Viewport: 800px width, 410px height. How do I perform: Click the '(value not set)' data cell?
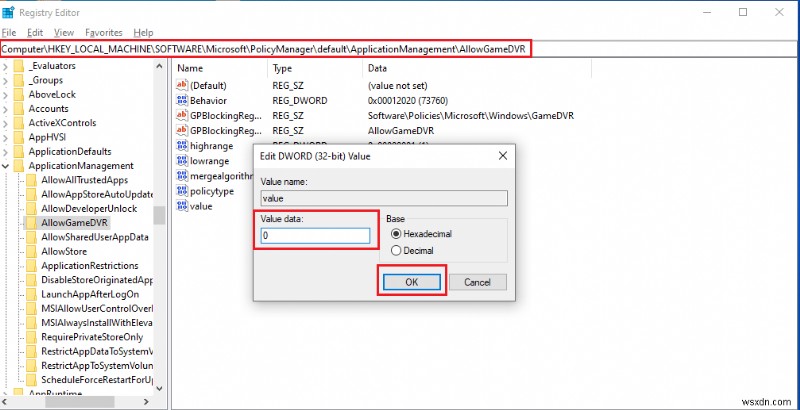pyautogui.click(x=397, y=86)
